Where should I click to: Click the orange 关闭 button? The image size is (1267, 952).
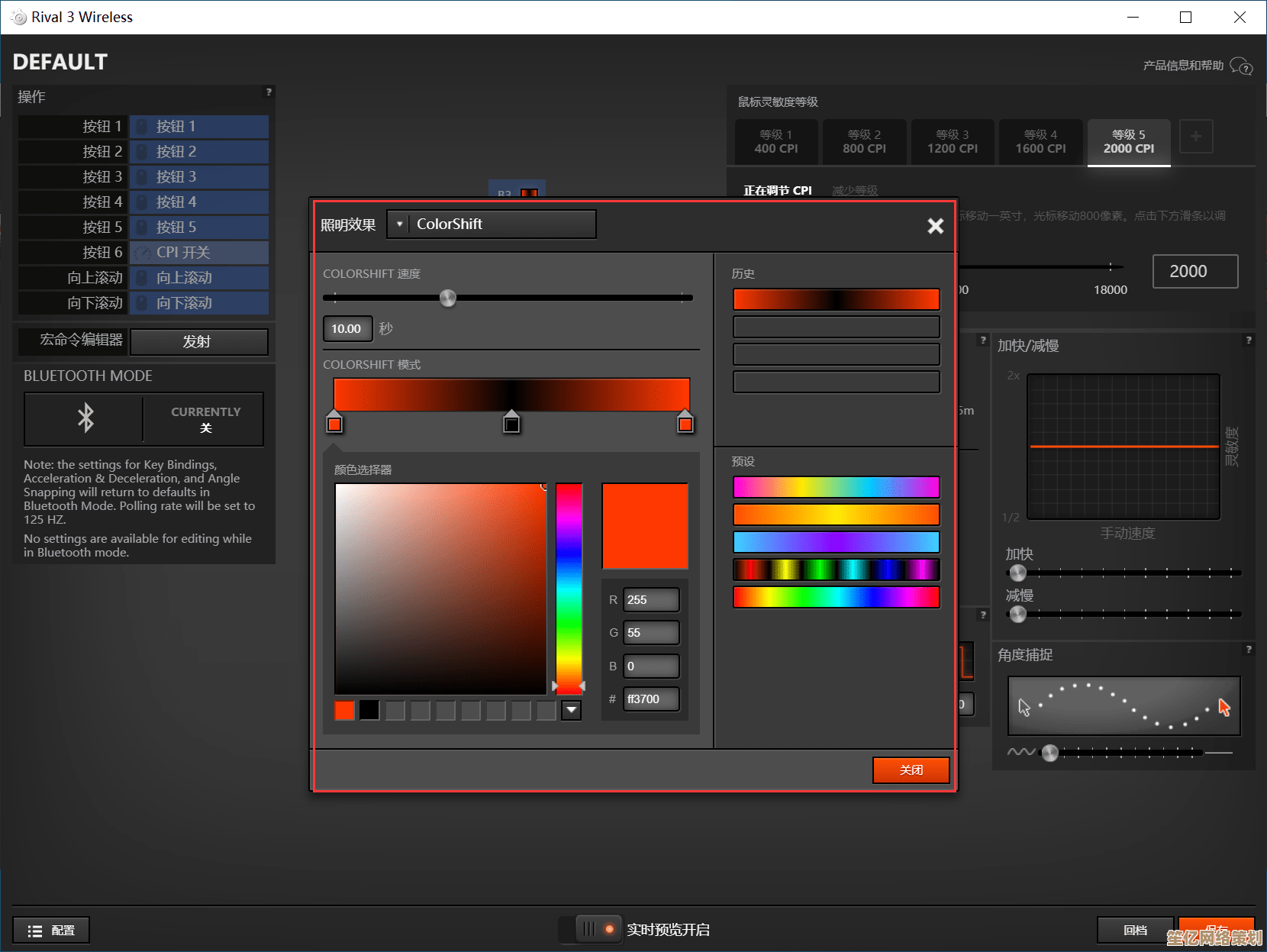911,770
